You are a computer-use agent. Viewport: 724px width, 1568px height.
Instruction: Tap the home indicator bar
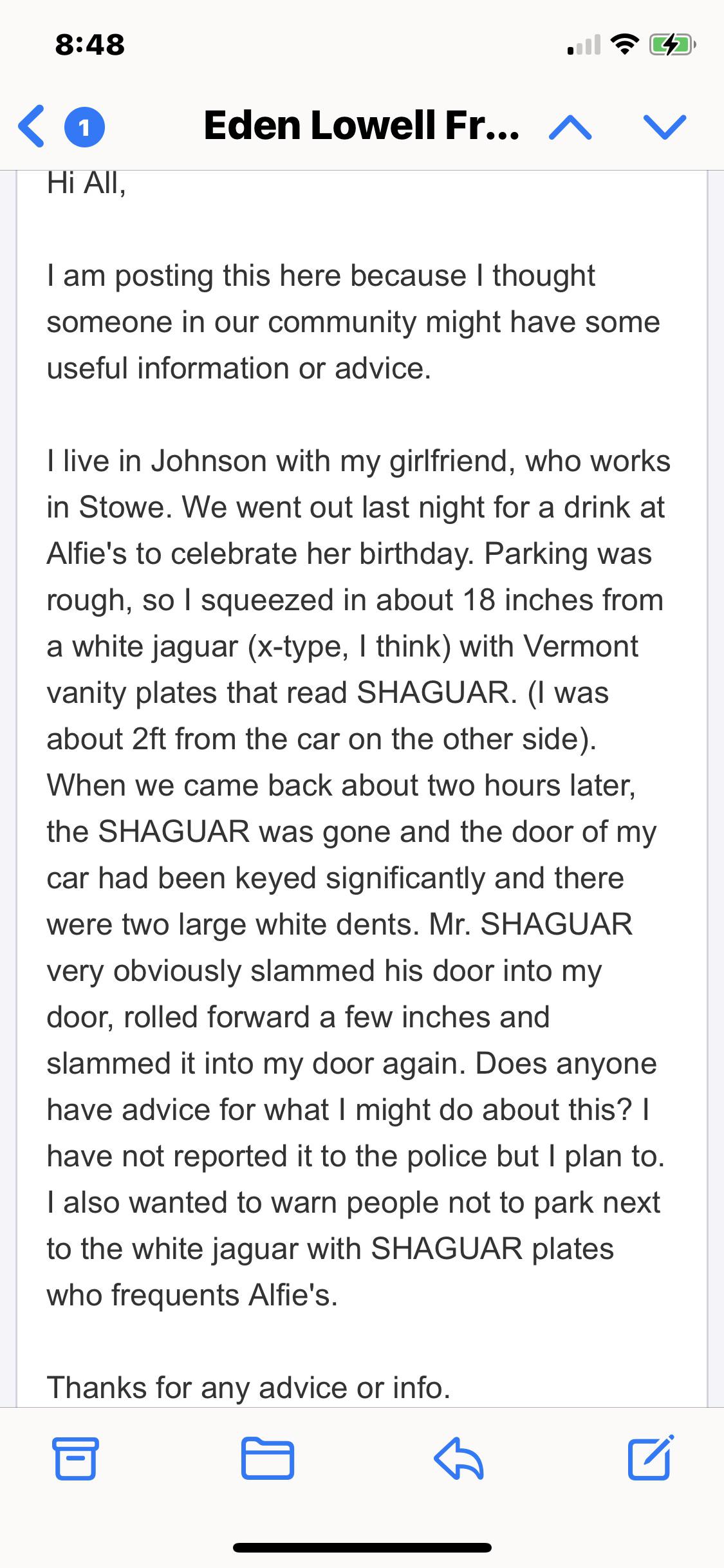click(x=362, y=1547)
